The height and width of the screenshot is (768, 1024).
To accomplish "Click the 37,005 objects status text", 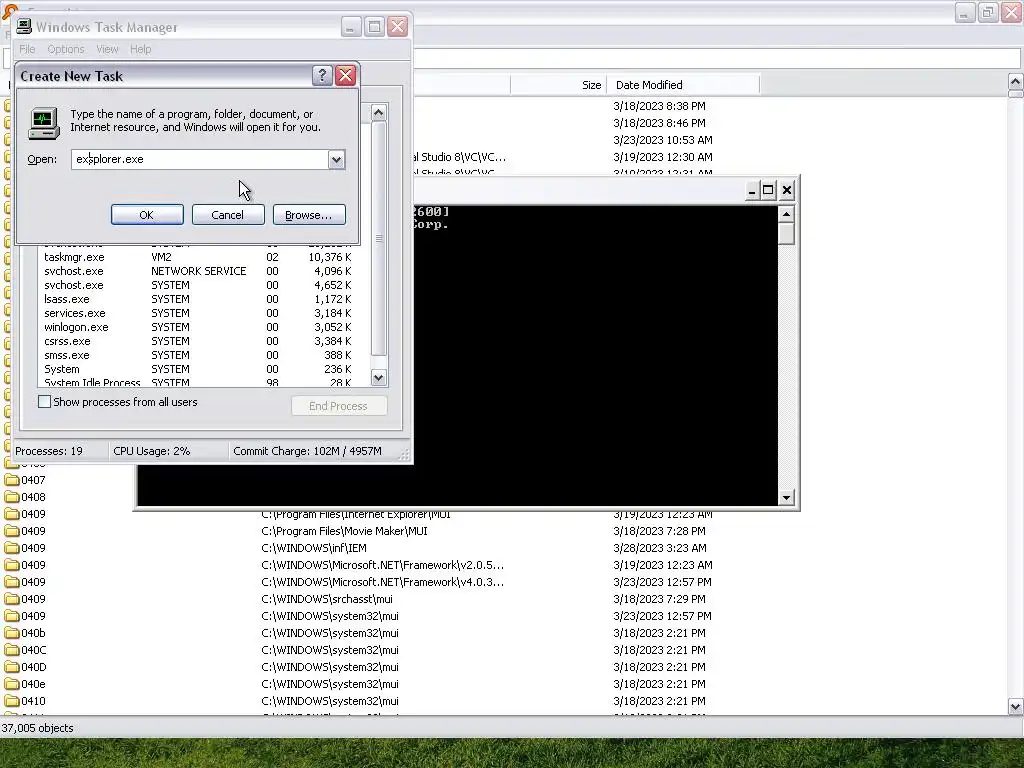I will 37,728.
